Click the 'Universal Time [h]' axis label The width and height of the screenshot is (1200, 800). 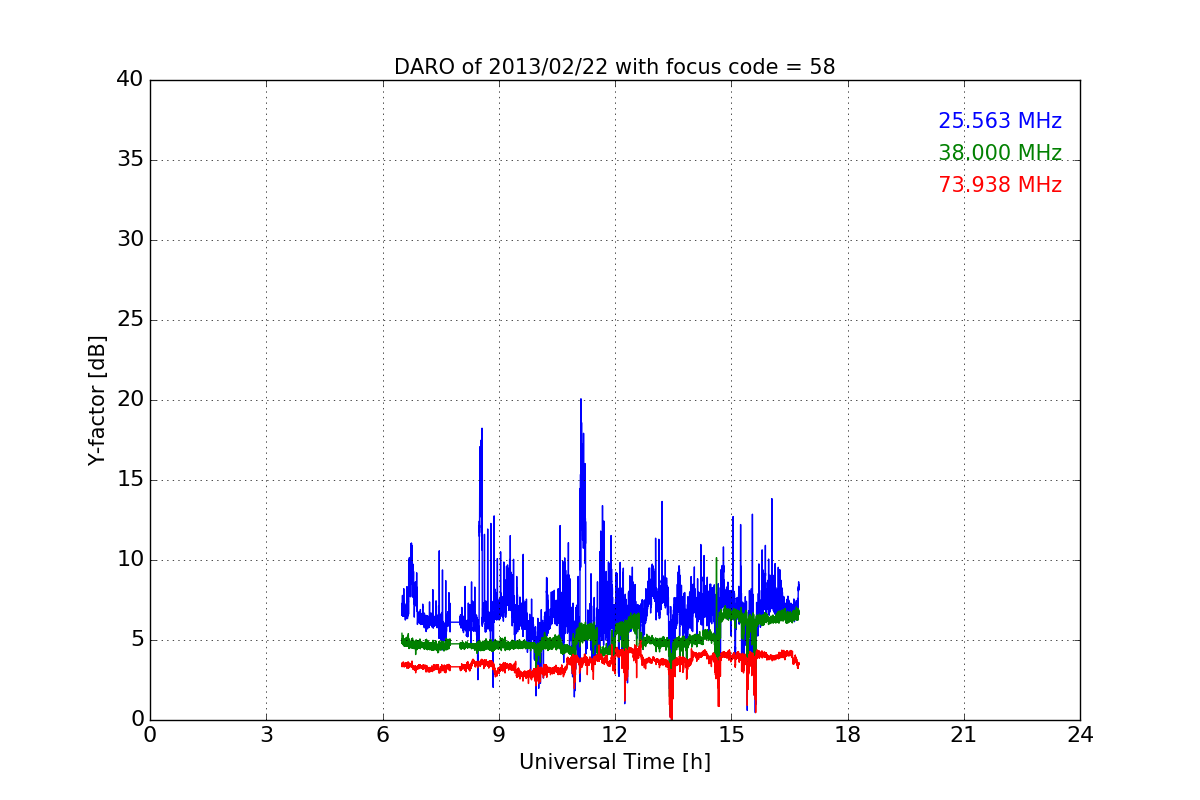pyautogui.click(x=615, y=762)
